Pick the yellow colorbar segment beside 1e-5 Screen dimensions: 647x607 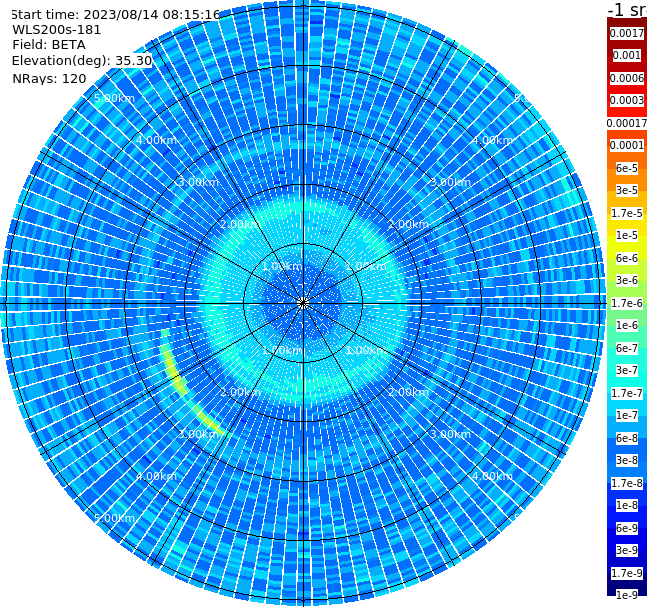(x=627, y=245)
